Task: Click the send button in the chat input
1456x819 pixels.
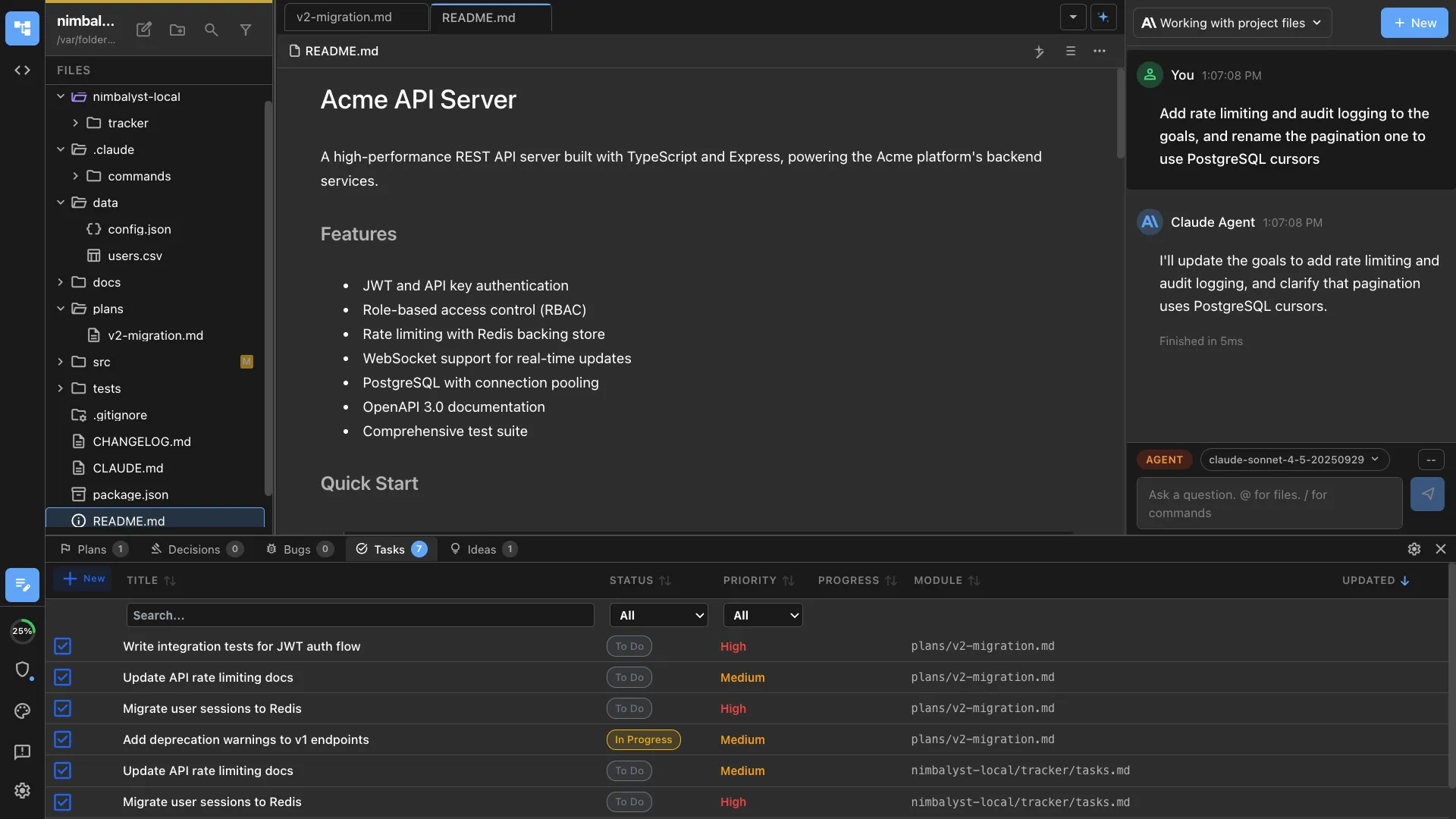Action: (1428, 494)
